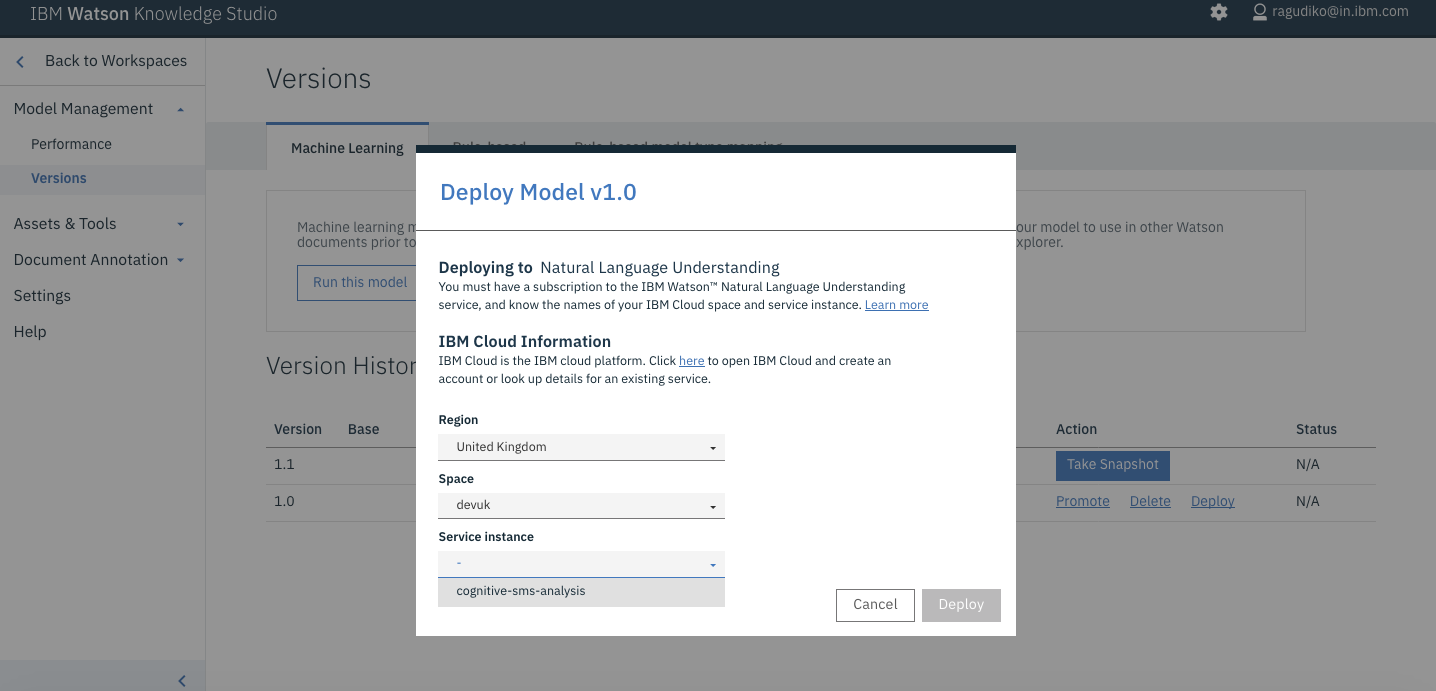Click the Back to Workspaces arrow icon

coord(20,62)
